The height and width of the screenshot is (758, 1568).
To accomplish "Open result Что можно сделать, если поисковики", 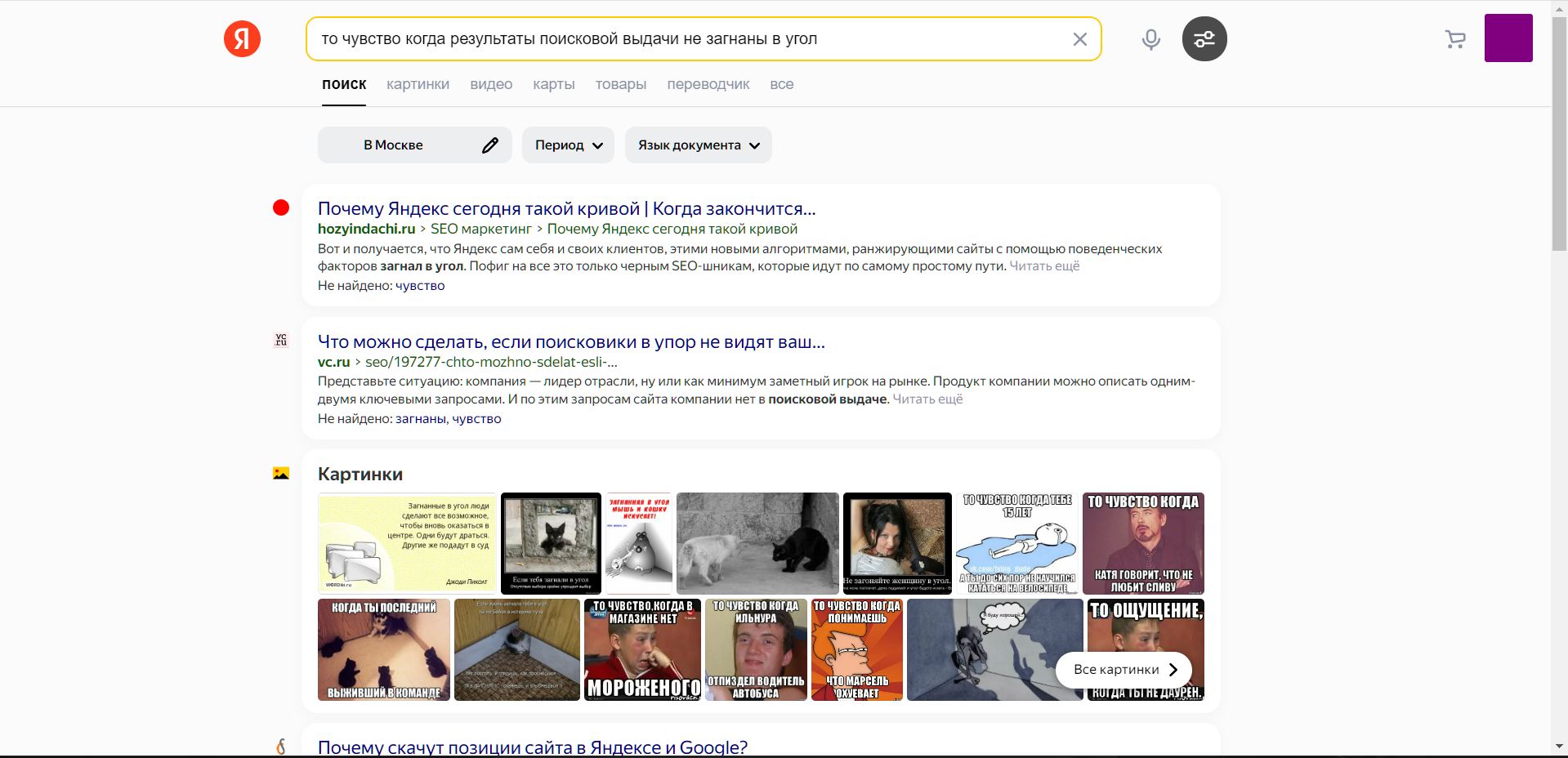I will 571,341.
